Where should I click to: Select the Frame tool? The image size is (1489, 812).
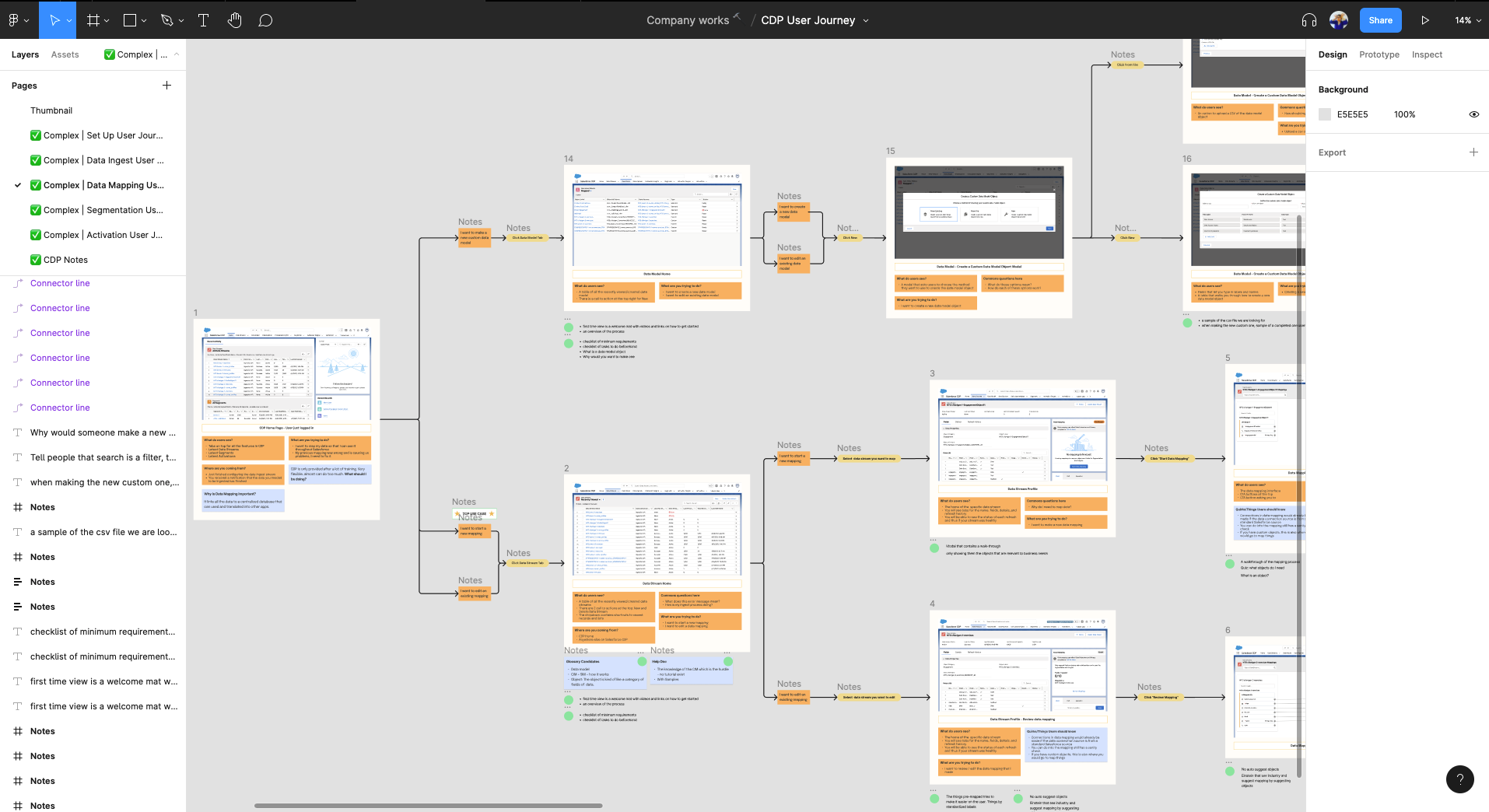point(93,20)
